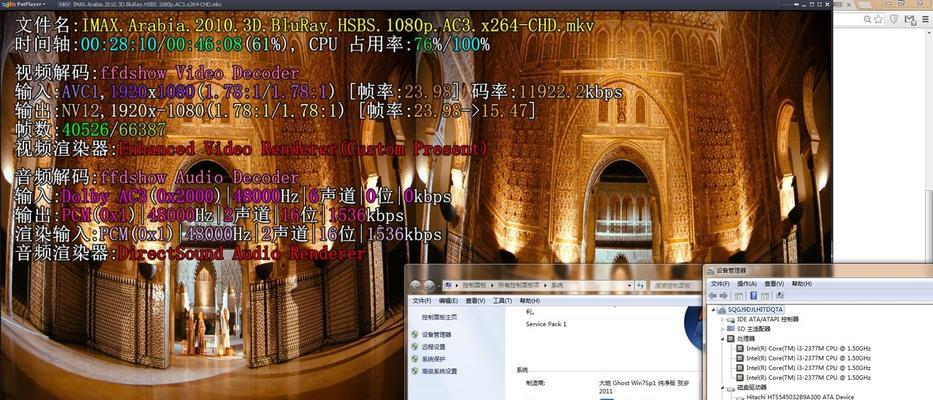
Task: Open the shield extension icon in browser
Action: tap(894, 20)
